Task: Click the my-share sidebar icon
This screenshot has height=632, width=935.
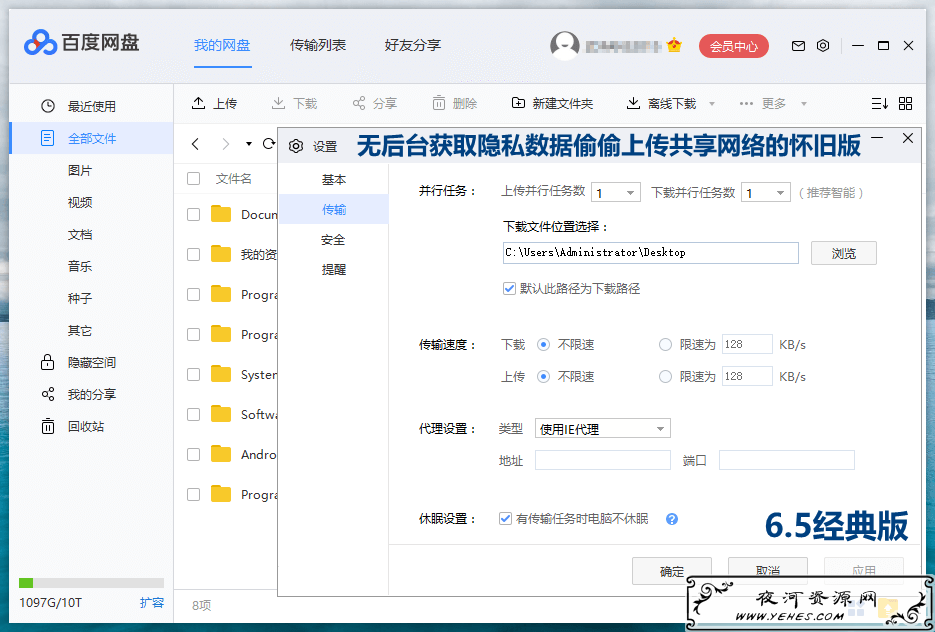Action: coord(48,394)
